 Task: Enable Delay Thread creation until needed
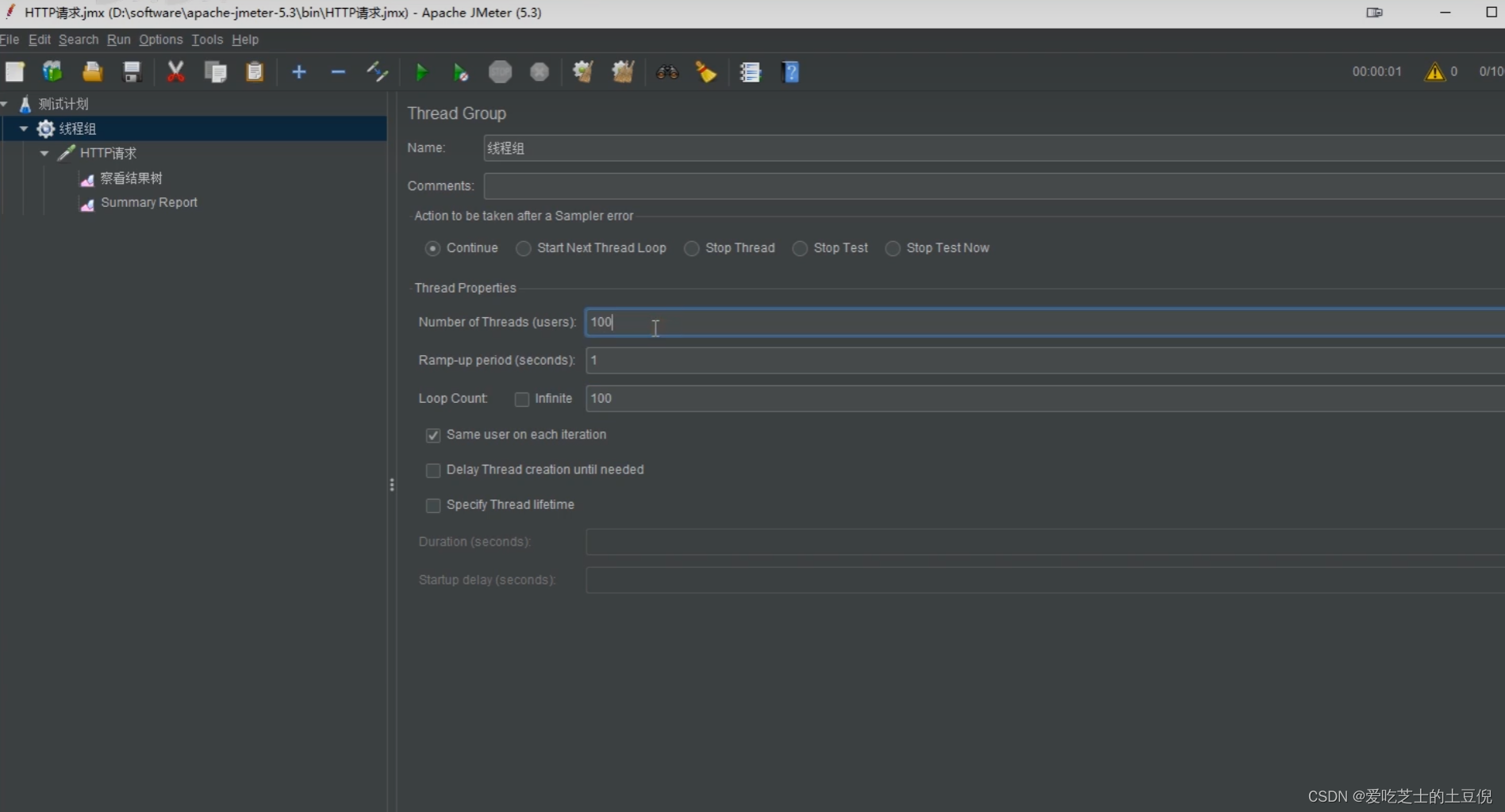(433, 470)
